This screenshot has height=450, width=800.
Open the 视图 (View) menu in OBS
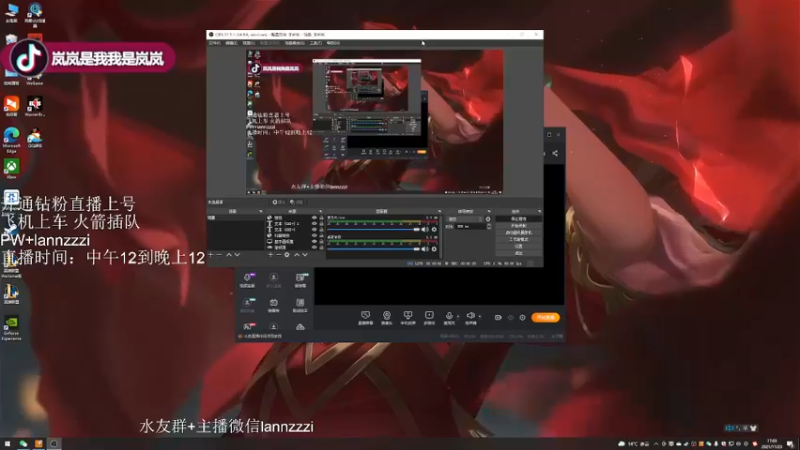(x=248, y=43)
